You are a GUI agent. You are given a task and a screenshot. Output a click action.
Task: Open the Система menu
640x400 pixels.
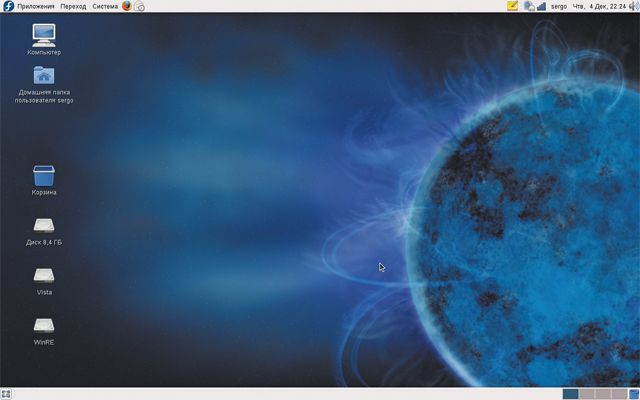click(105, 7)
